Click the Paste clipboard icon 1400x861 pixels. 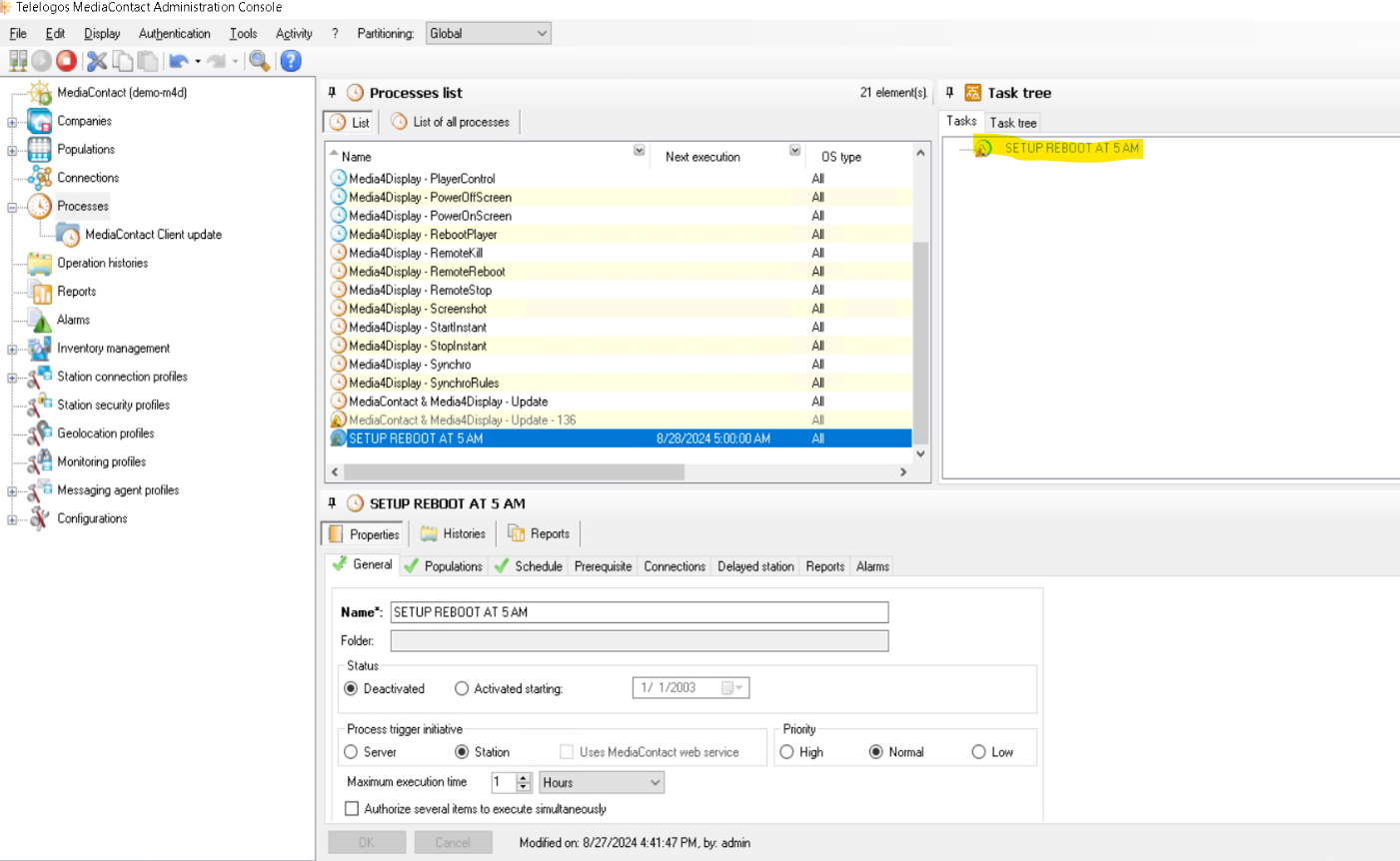(148, 61)
